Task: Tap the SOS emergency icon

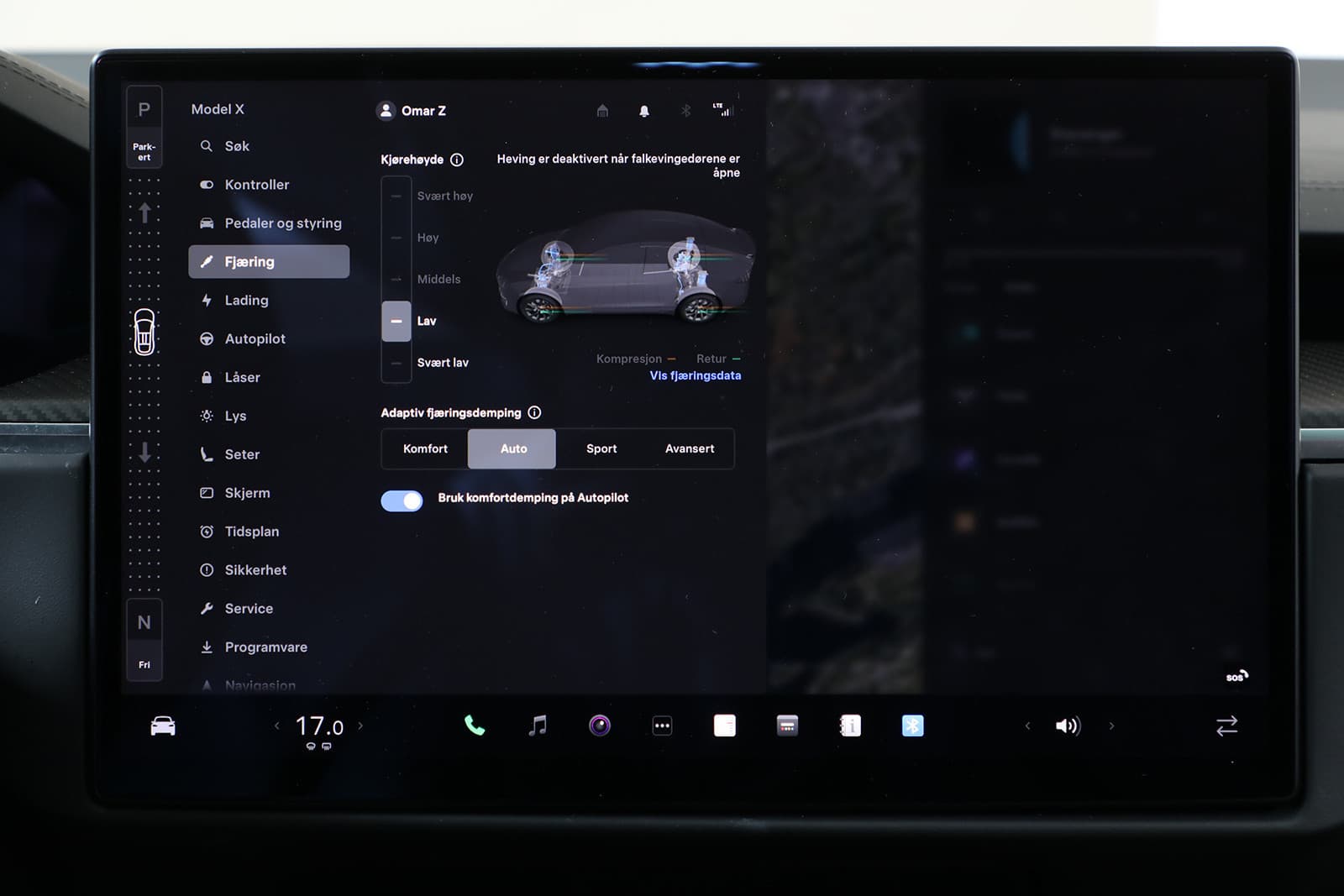Action: click(1236, 676)
